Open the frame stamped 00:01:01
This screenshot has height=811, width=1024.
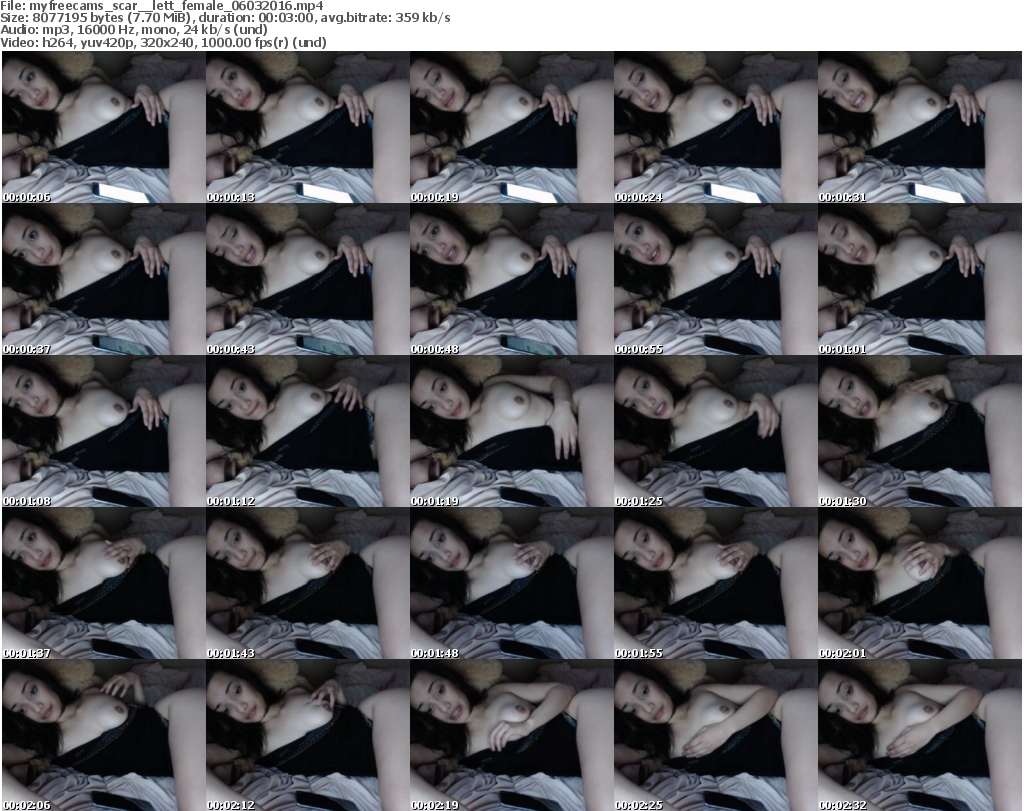919,280
